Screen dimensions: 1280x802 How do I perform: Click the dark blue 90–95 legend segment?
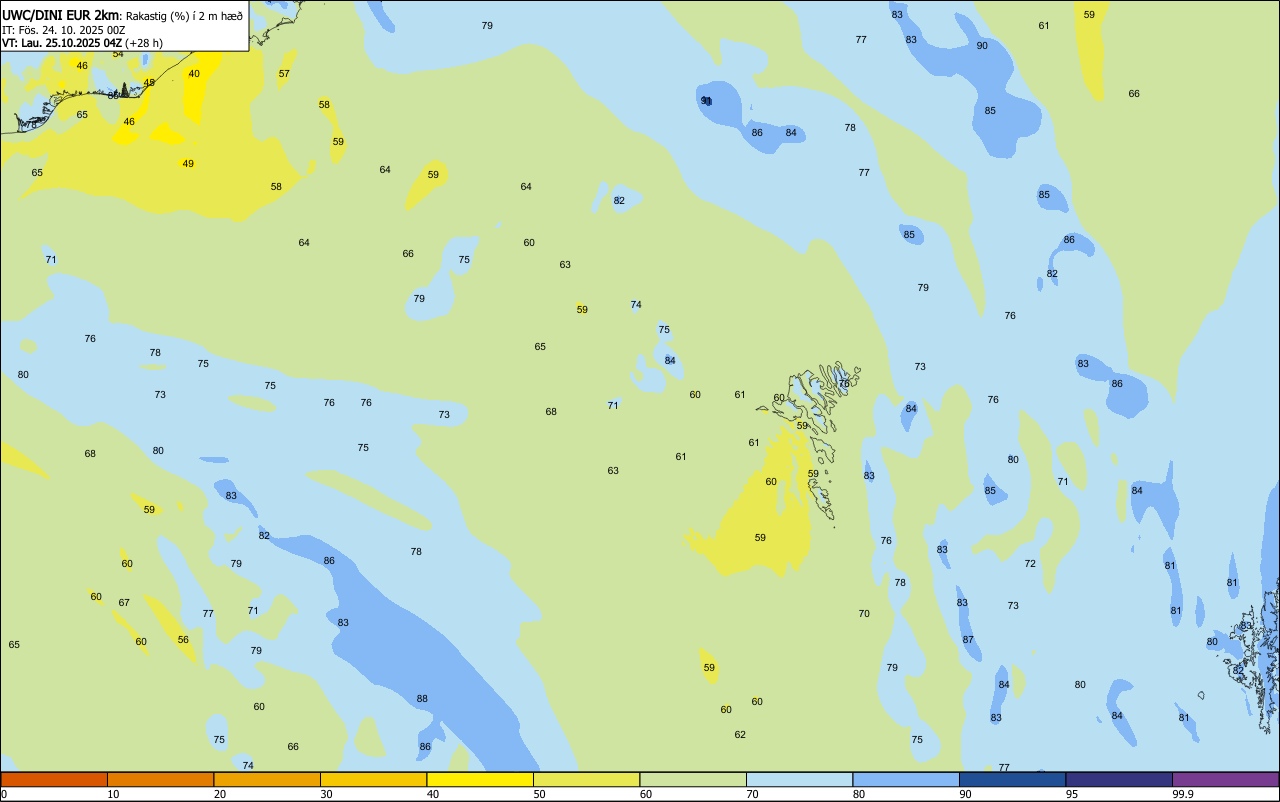click(x=1012, y=779)
